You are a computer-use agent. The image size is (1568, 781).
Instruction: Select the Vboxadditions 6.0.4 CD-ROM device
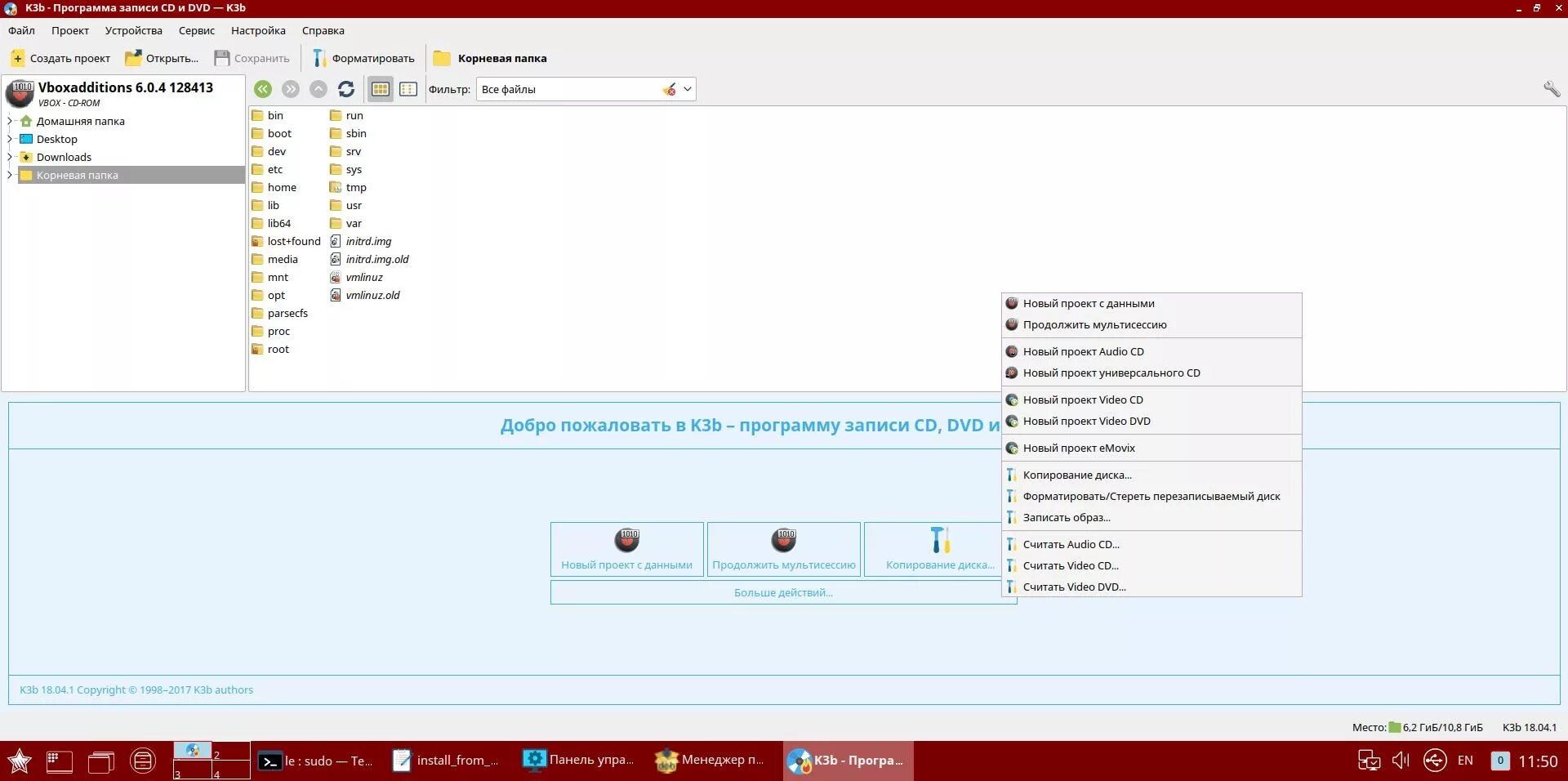124,93
